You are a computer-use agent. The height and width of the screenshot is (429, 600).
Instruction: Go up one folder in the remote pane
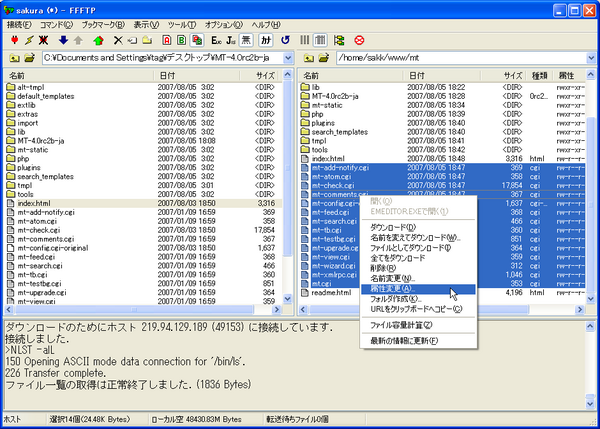[309, 58]
